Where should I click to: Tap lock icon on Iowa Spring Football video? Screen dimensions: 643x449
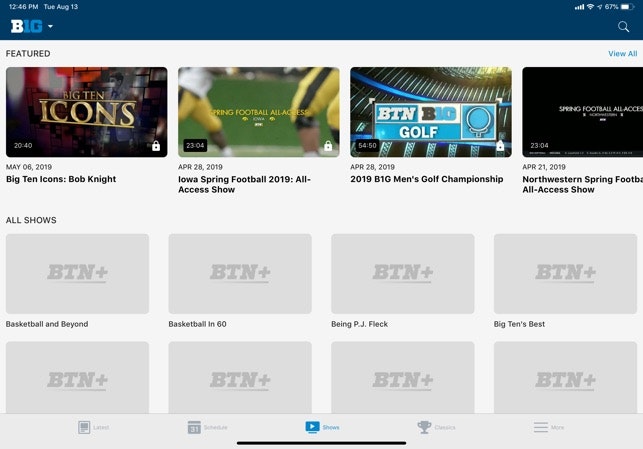pyautogui.click(x=327, y=146)
